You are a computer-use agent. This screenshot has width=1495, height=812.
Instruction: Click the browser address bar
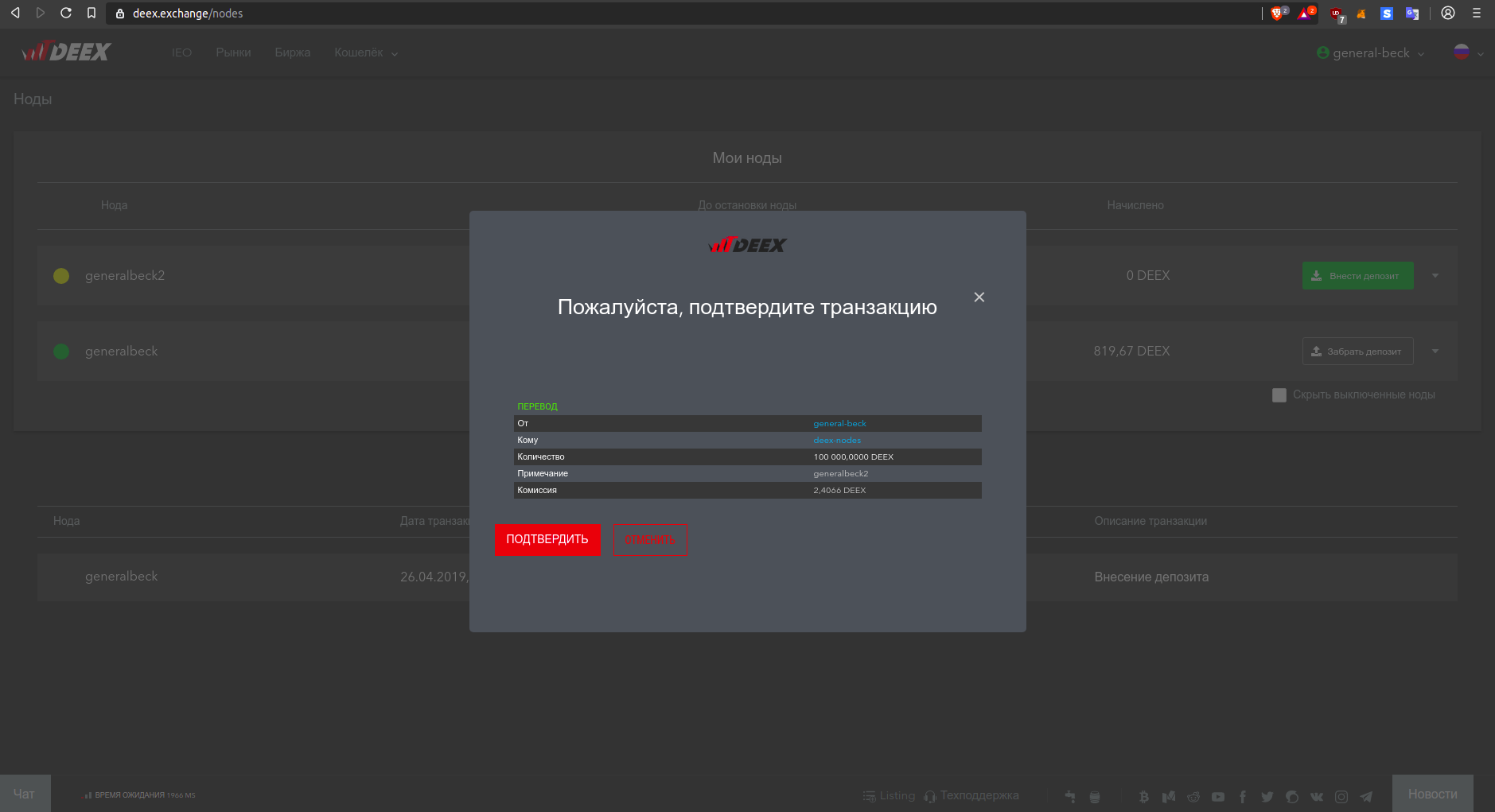[684, 13]
